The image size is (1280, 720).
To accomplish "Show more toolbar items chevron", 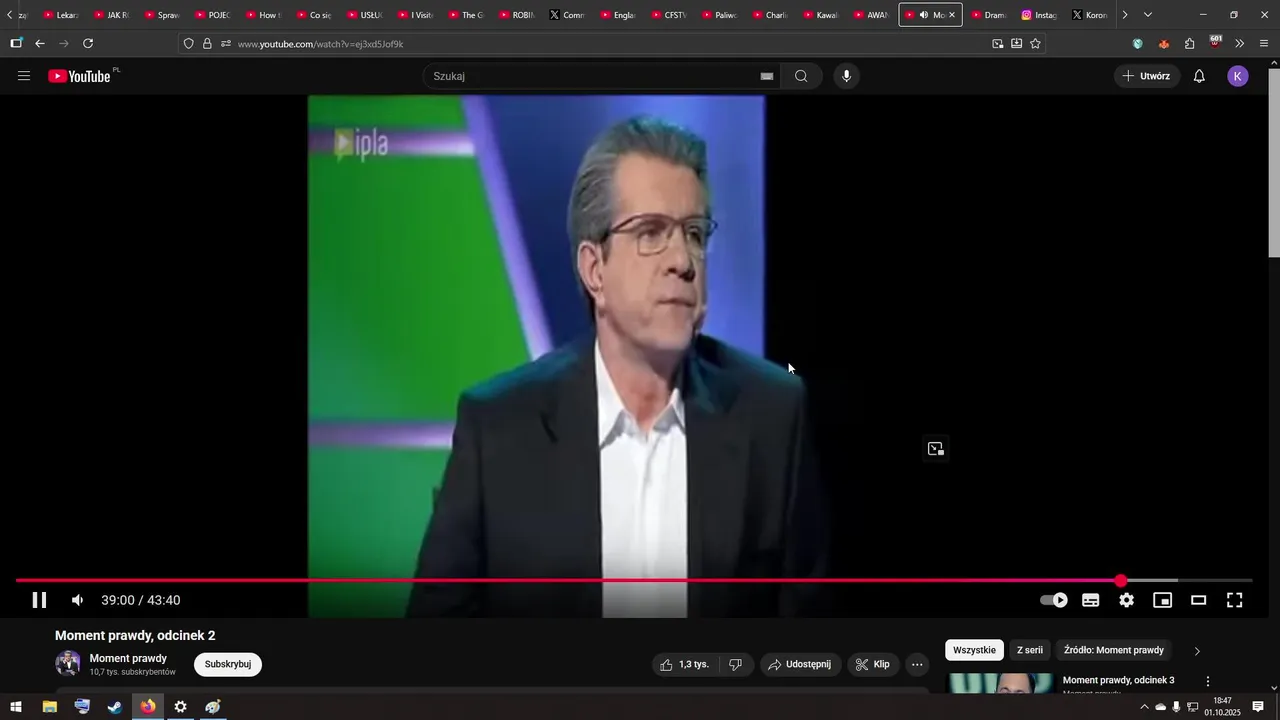I will [x=1240, y=44].
